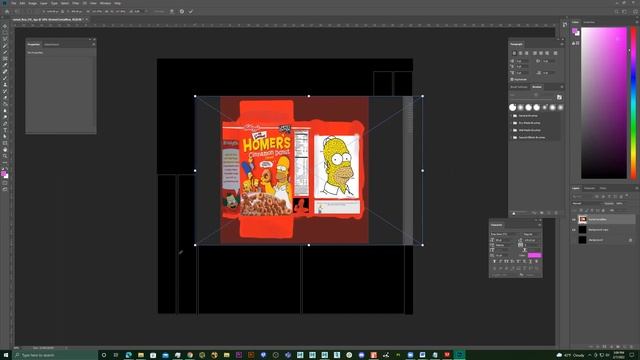The width and height of the screenshot is (640, 360).
Task: Select the Clone Stamp tool
Action: point(5,84)
